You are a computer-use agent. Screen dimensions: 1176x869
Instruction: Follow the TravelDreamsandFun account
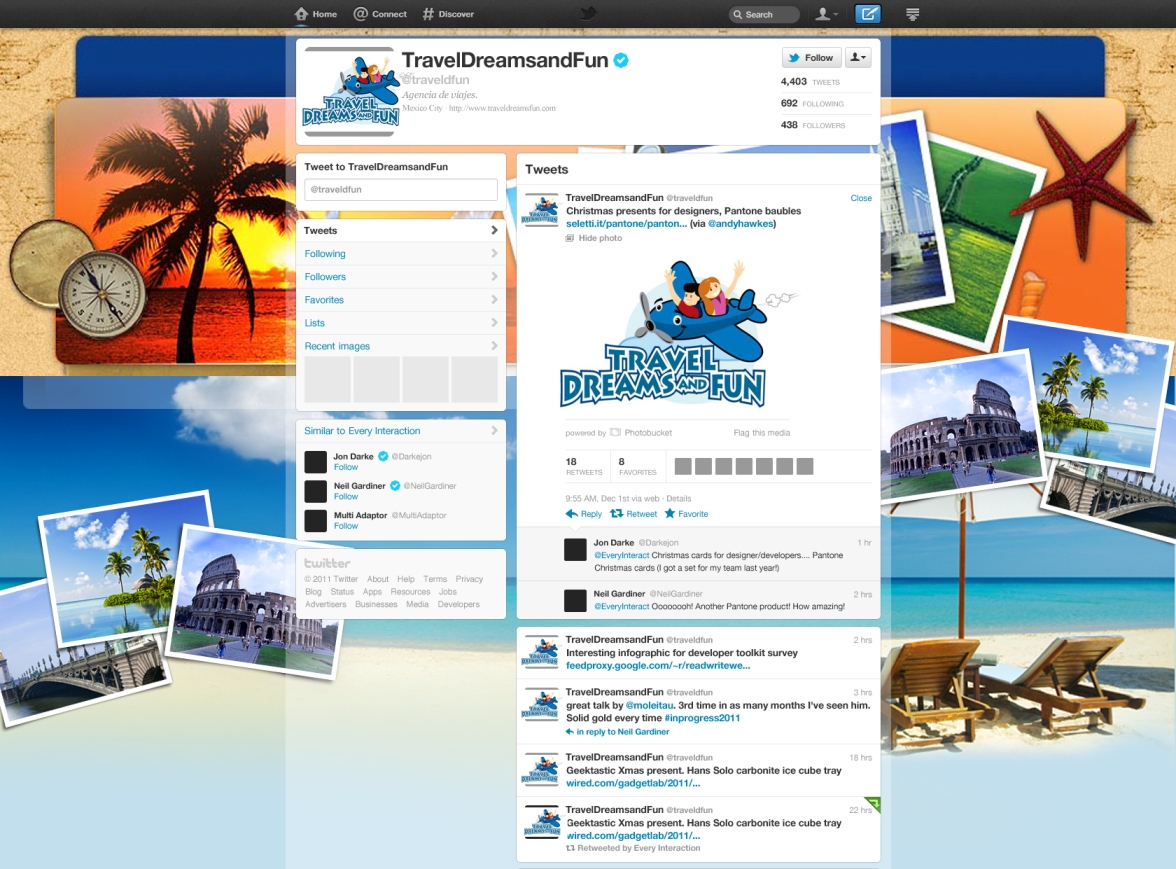pyautogui.click(x=810, y=58)
